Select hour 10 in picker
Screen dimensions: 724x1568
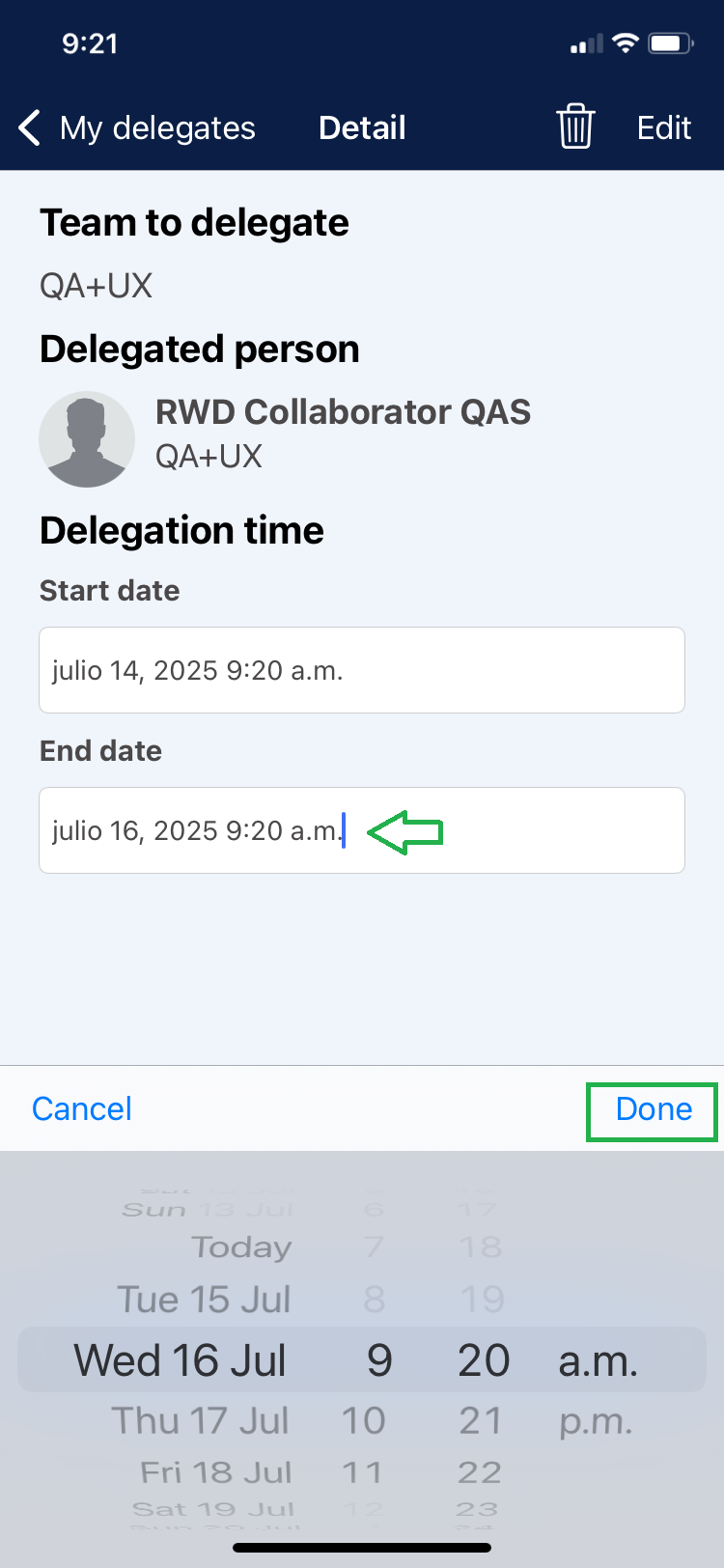(x=364, y=1420)
